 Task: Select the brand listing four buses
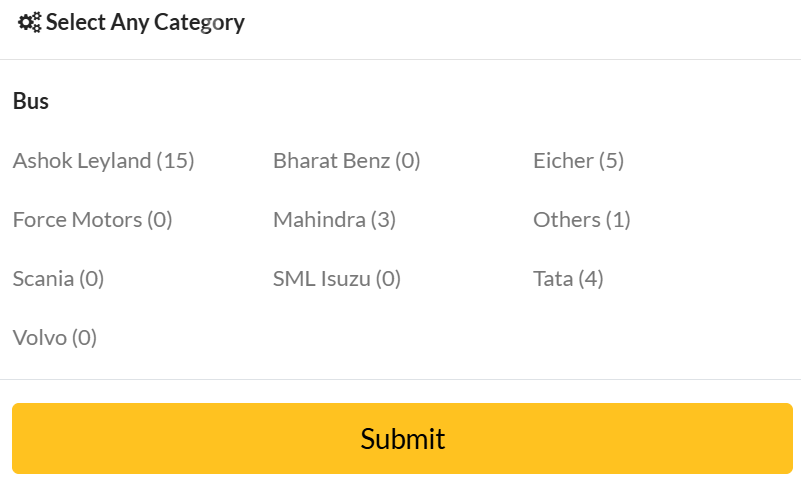569,279
